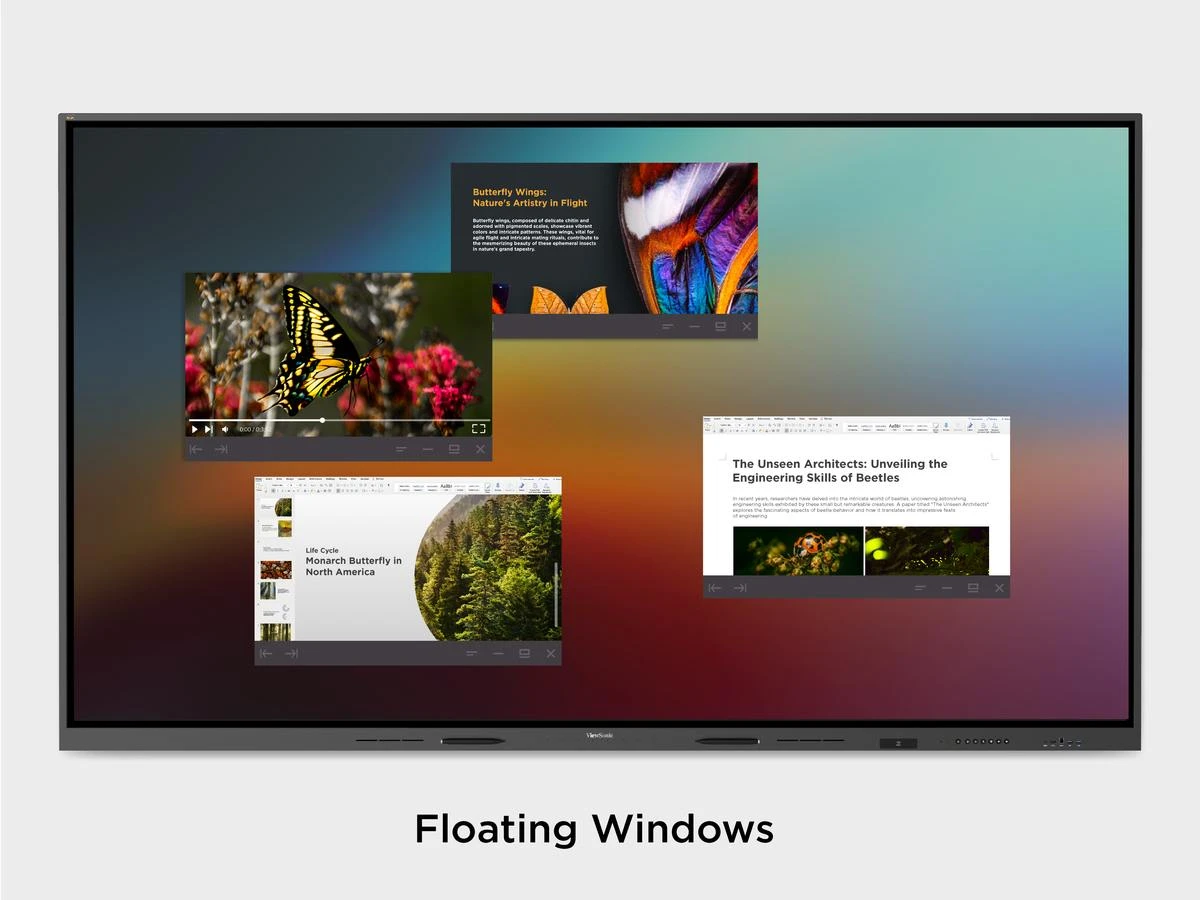
Task: Open menu lines icon on Monarch presentation window
Action: 472,654
